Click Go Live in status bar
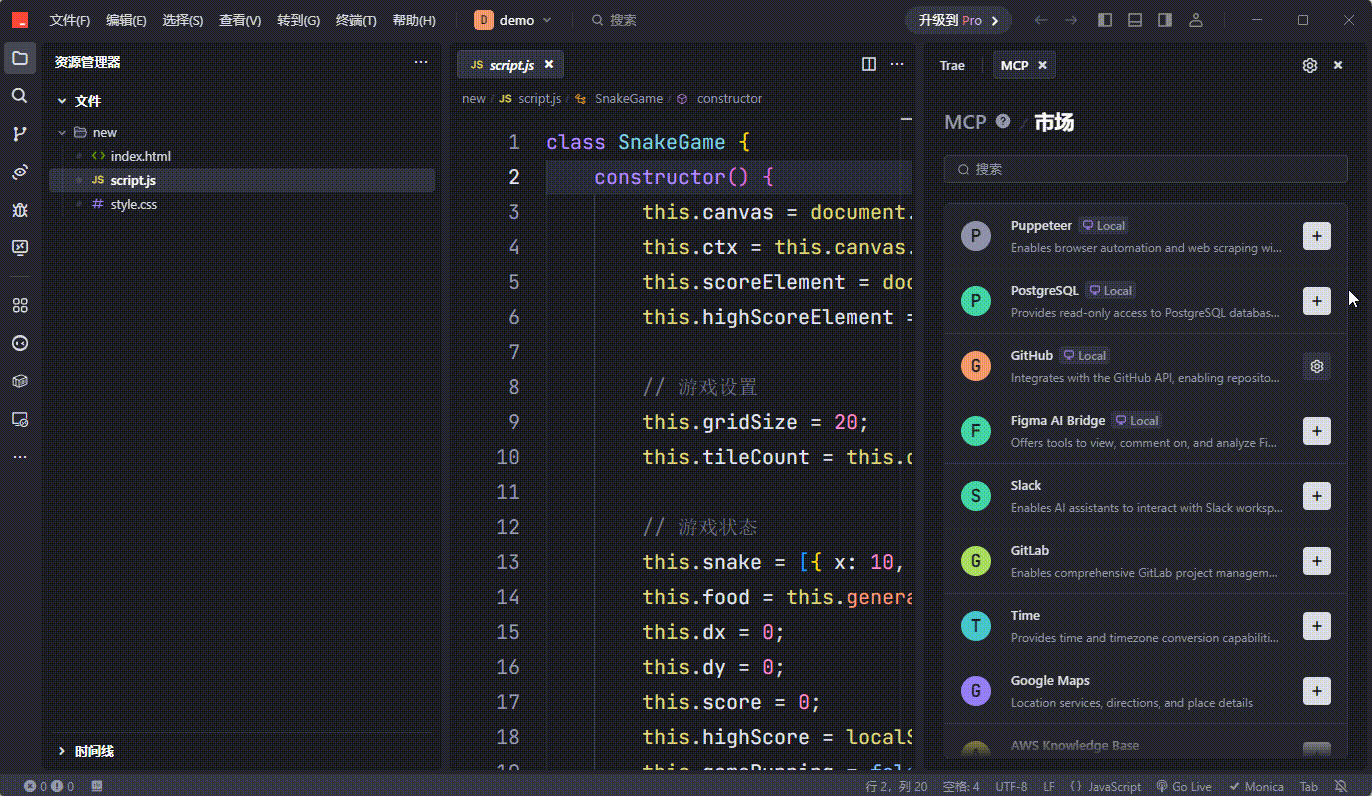 (1183, 787)
